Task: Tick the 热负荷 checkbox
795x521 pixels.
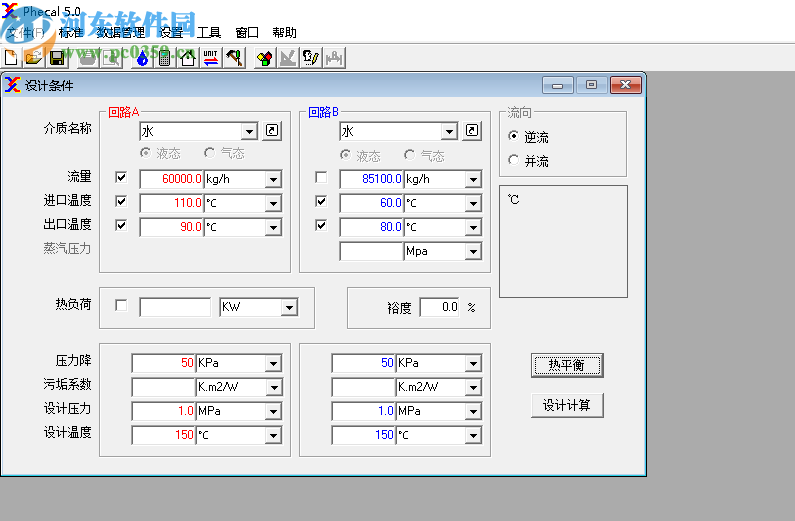Action: [x=122, y=306]
